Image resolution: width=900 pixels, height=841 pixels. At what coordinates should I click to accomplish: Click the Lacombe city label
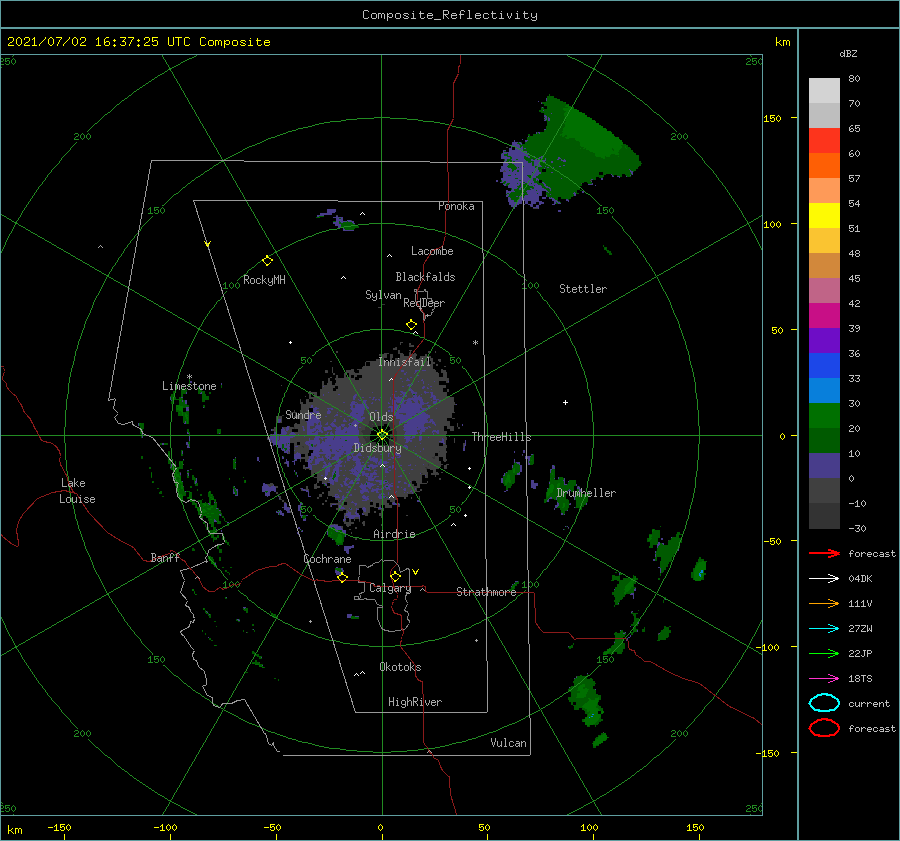pos(432,251)
